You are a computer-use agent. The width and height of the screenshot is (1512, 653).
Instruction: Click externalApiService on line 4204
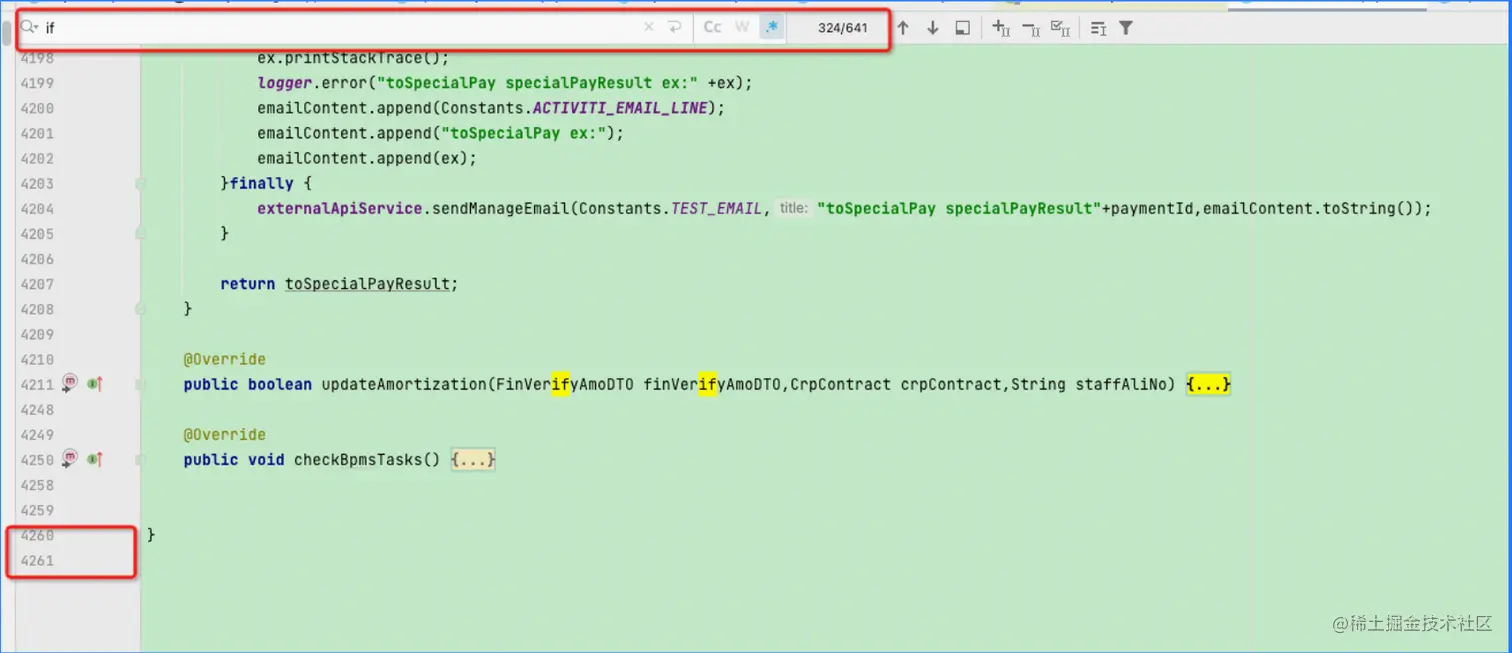339,209
